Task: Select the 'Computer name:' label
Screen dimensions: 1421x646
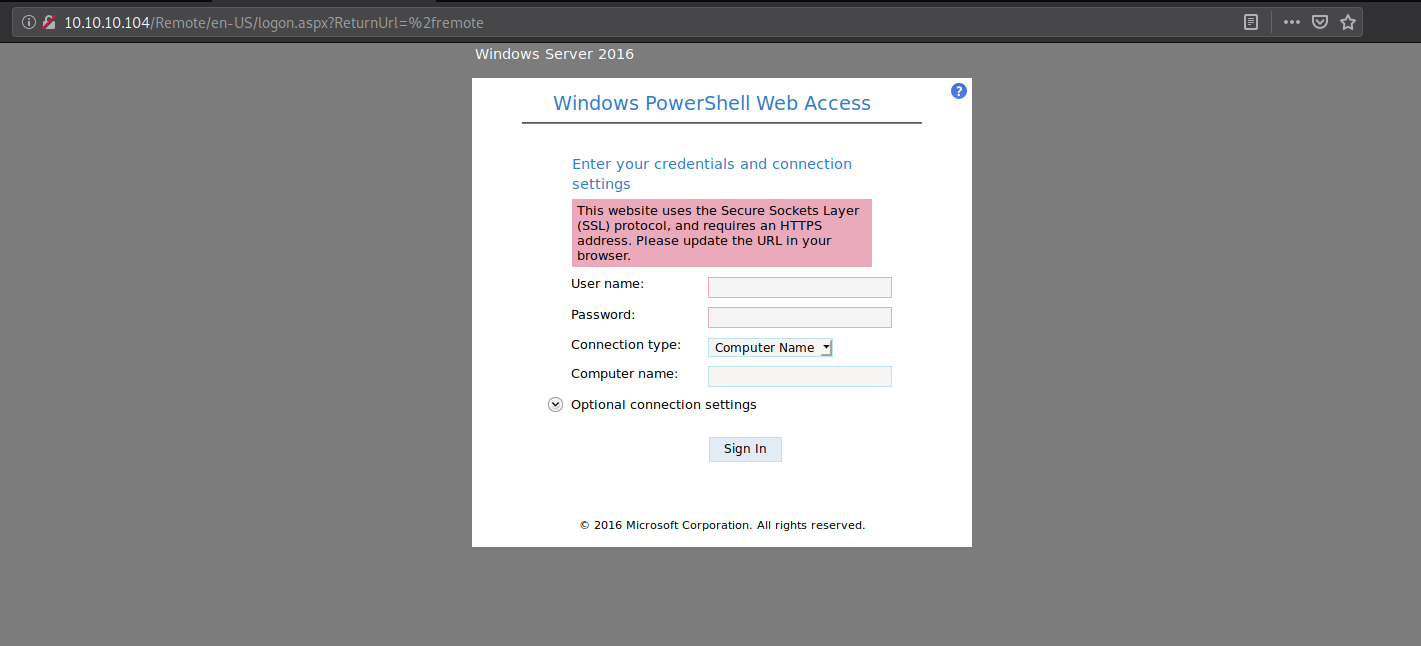Action: tap(624, 374)
